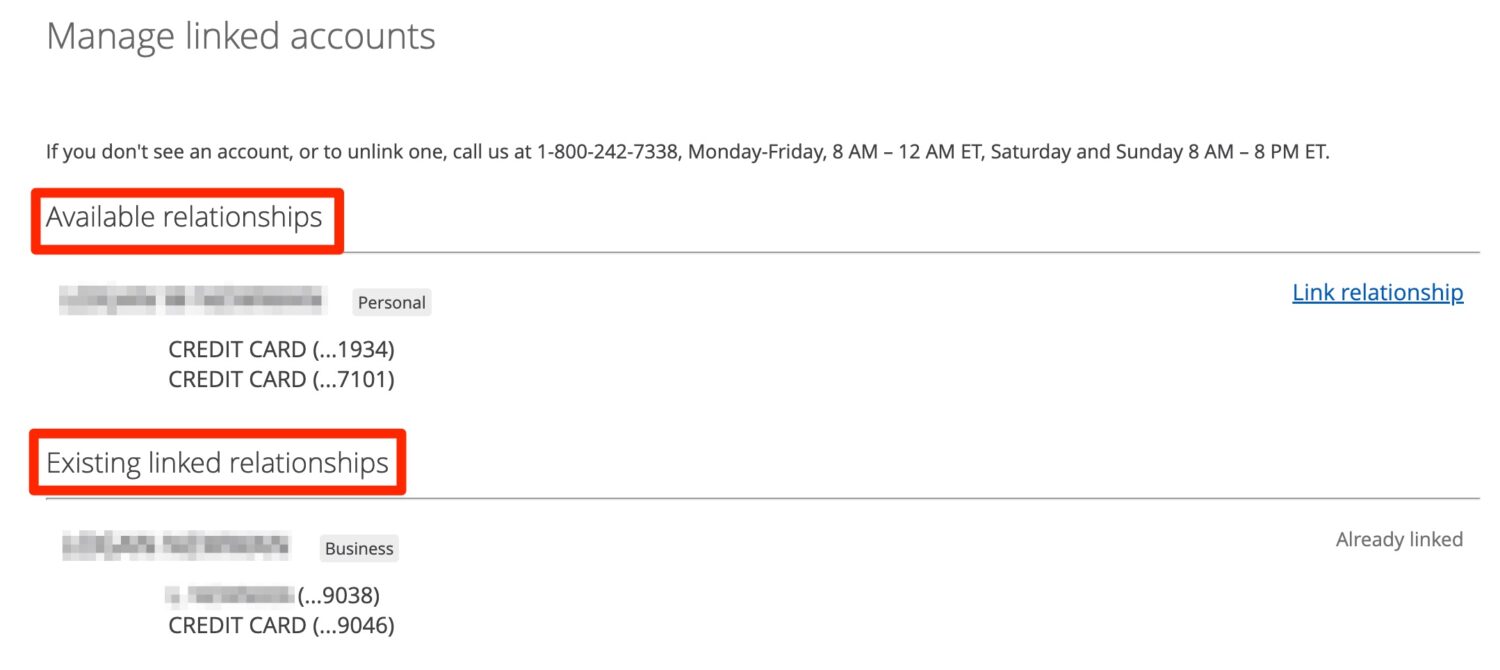Click the "Link relationship" link
Viewport: 1500px width, 670px height.
[1378, 292]
